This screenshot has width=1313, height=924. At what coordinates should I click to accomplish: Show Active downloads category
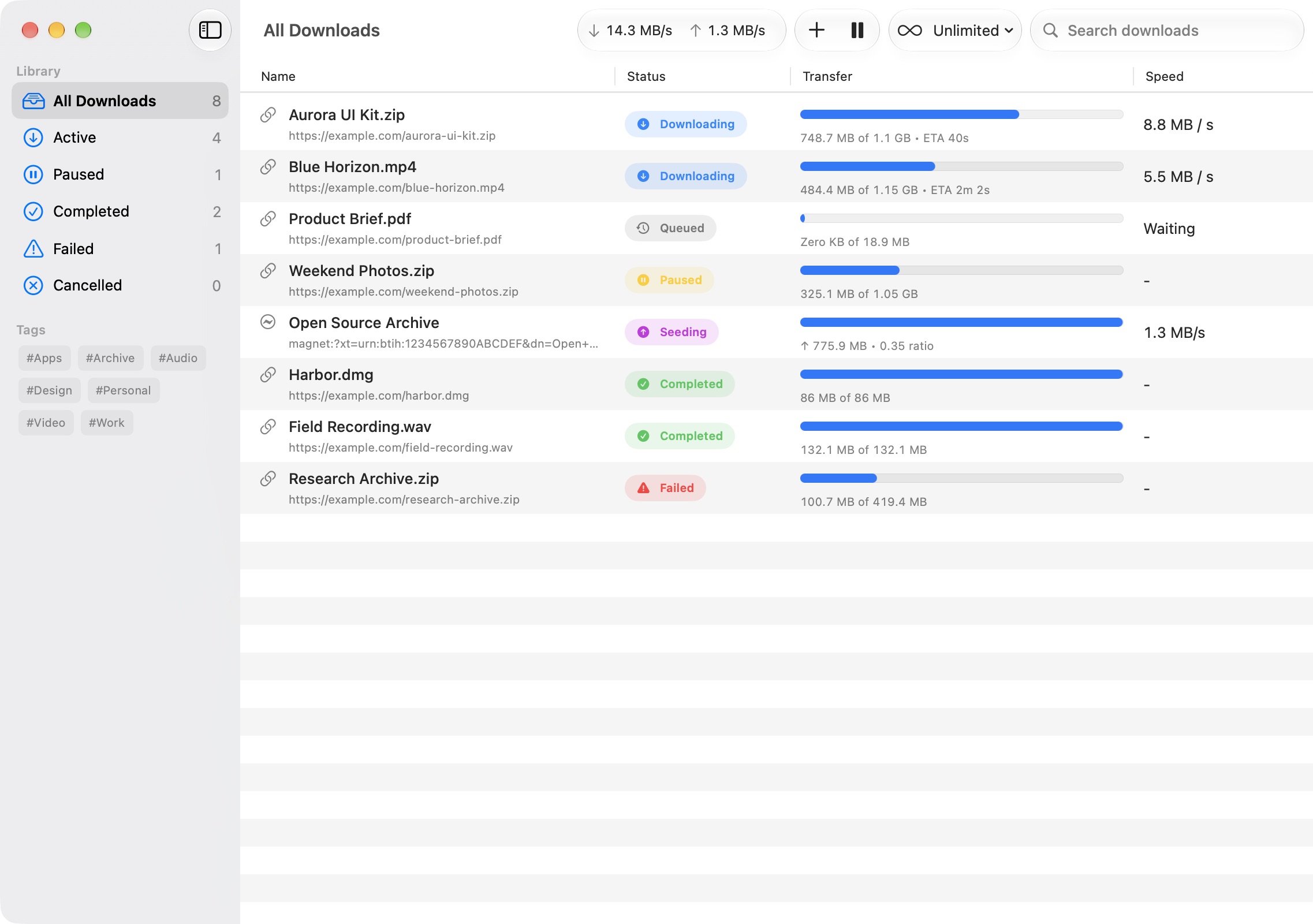pos(120,137)
